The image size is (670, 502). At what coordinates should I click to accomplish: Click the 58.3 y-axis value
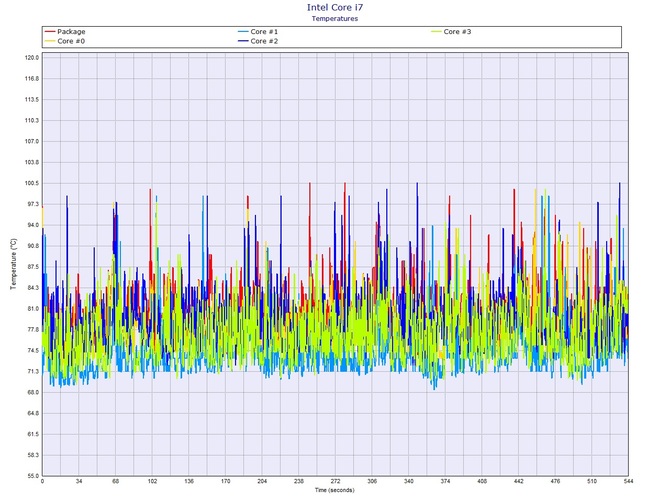(33, 455)
